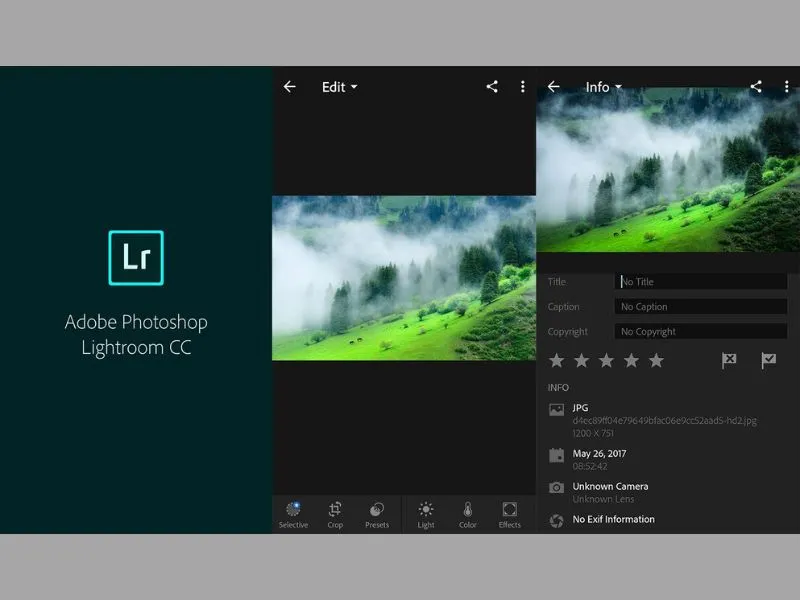
Task: Click the Adobe Photoshop Lightroom CC title
Action: click(x=136, y=335)
